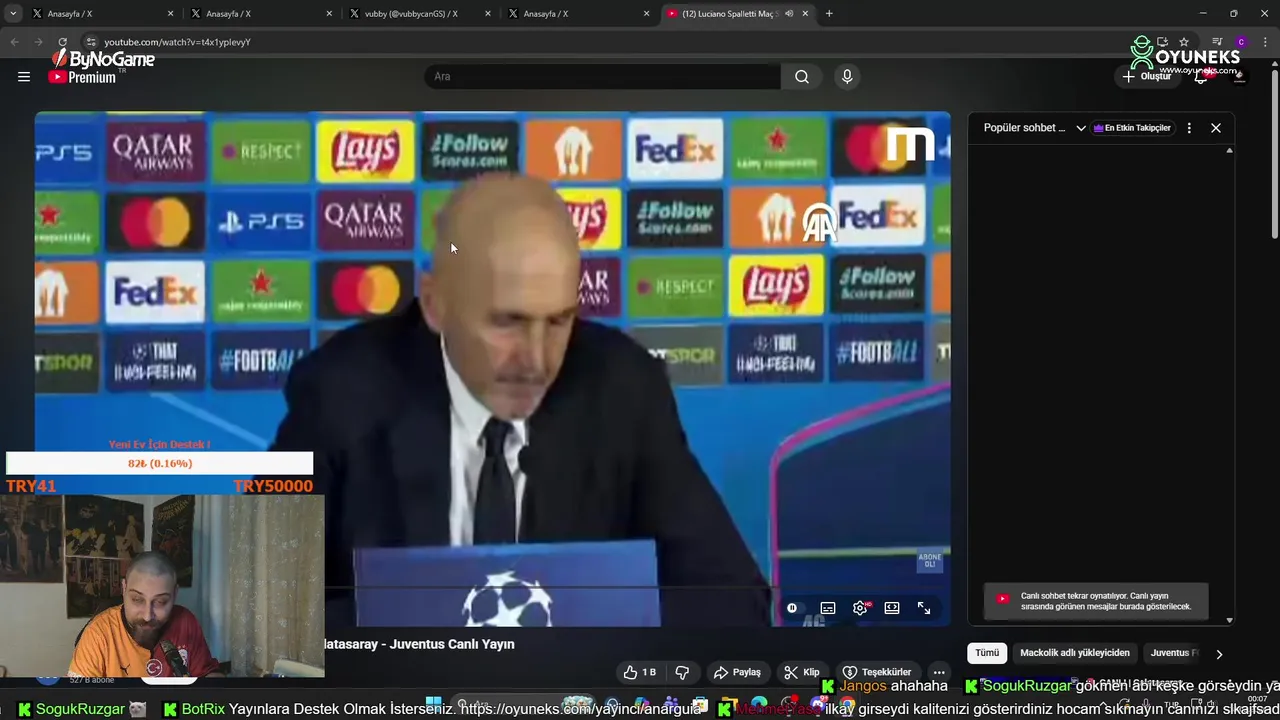Image resolution: width=1280 pixels, height=720 pixels.
Task: Click the Teşekkürler thanks button
Action: point(877,672)
